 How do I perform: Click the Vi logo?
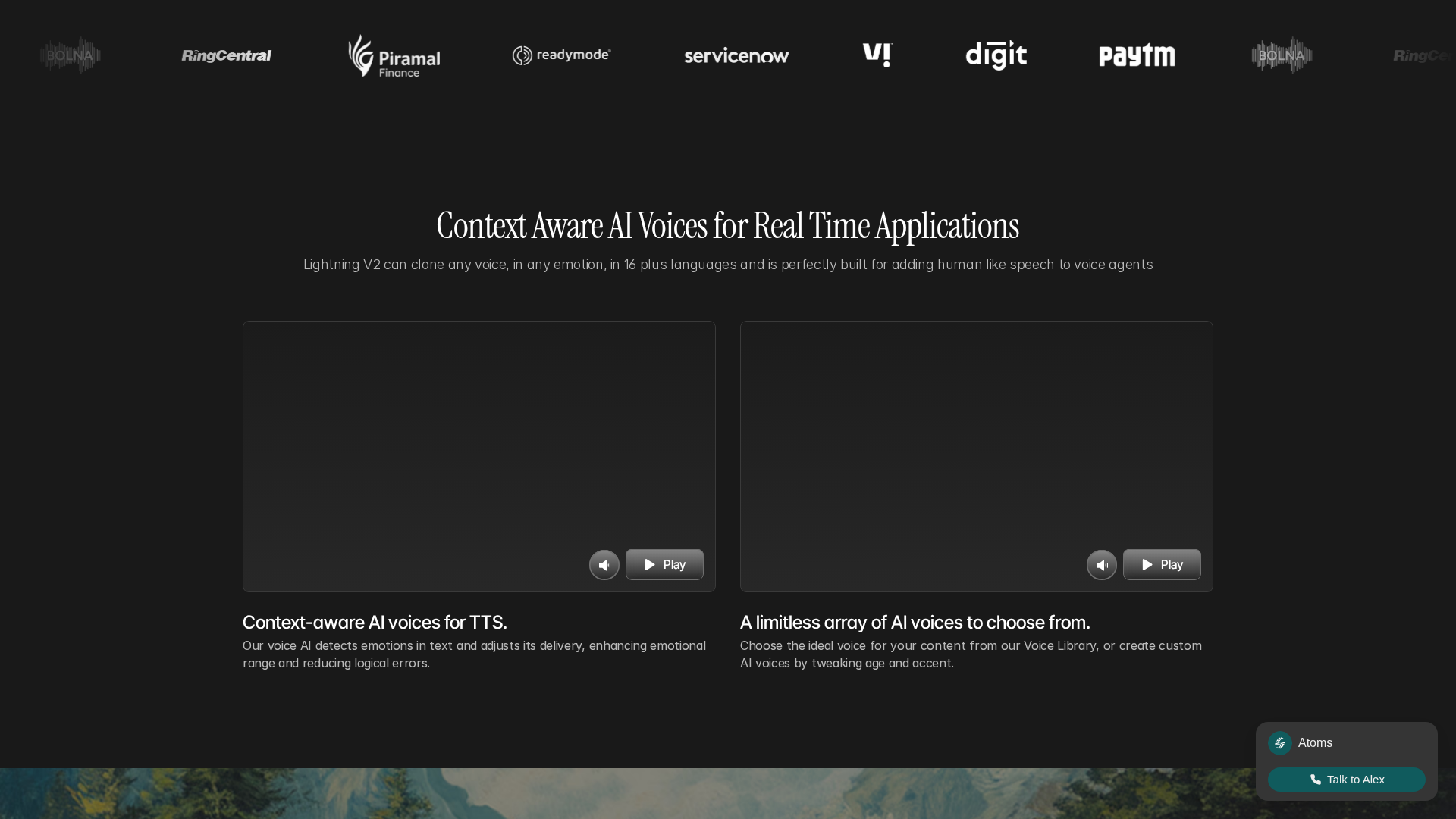coord(877,55)
